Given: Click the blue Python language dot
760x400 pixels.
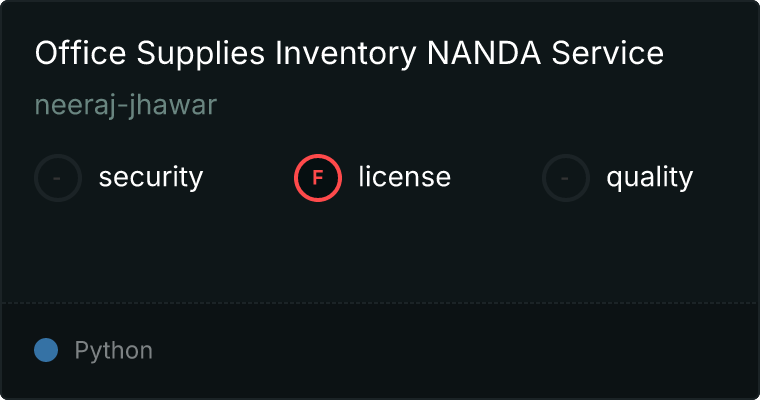Looking at the screenshot, I should coord(46,350).
